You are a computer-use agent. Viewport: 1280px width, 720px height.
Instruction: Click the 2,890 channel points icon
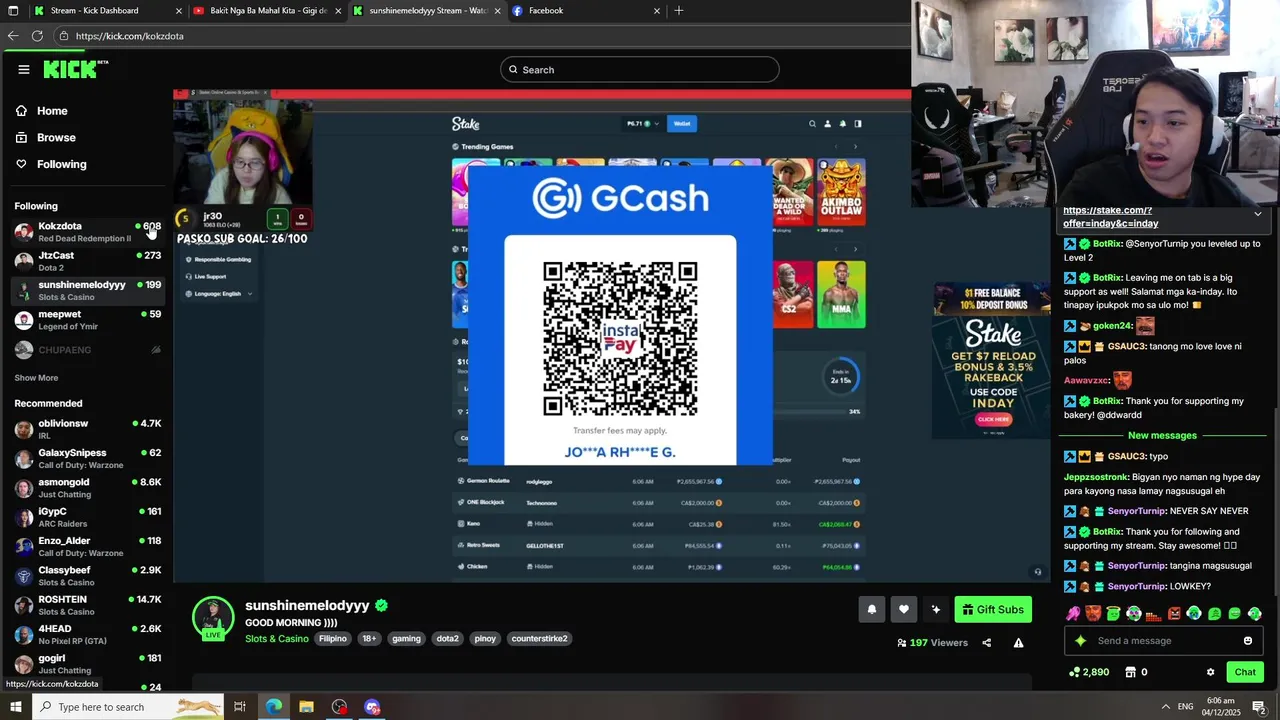point(1075,672)
